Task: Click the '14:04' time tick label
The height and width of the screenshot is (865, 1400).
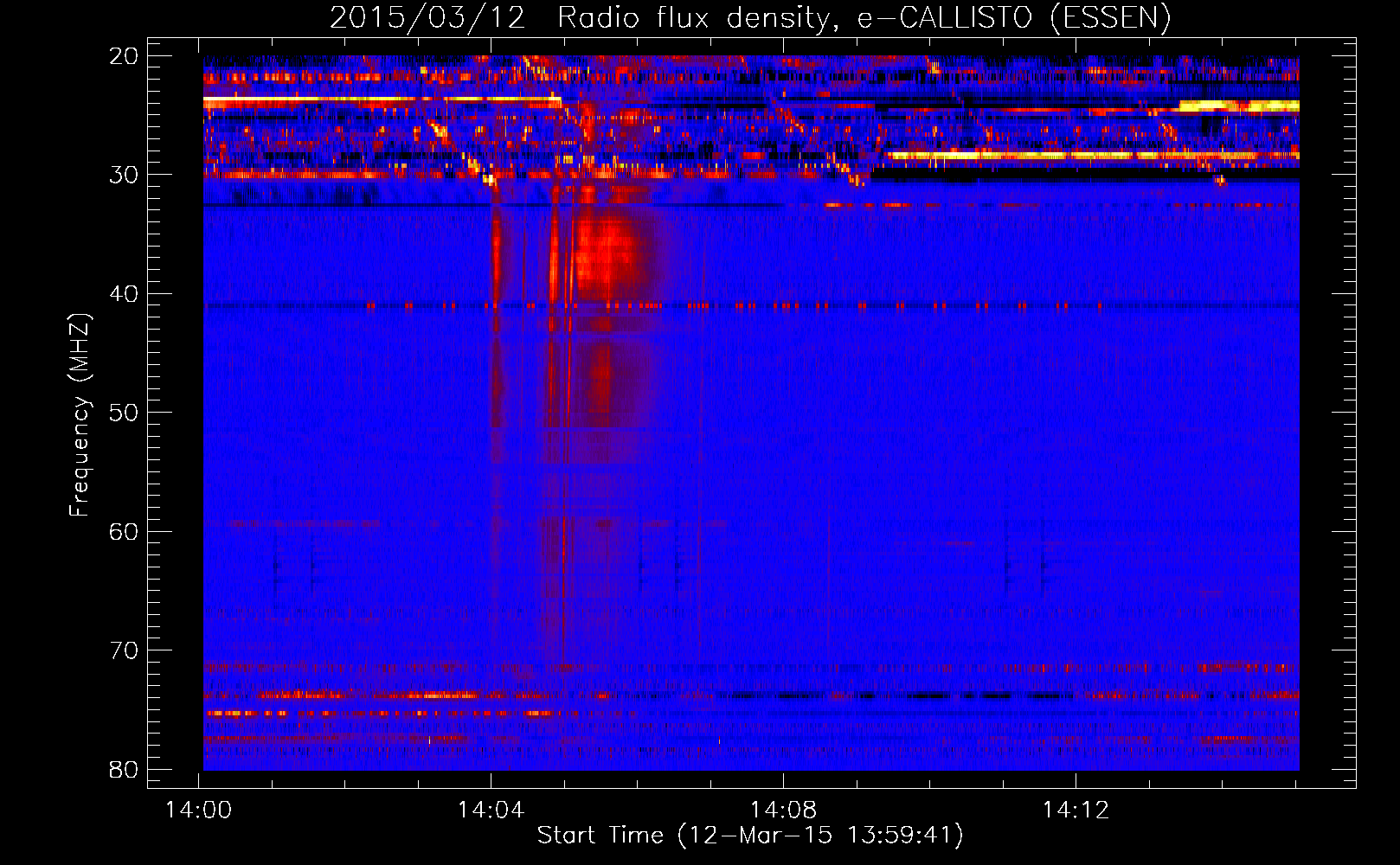Action: (491, 811)
